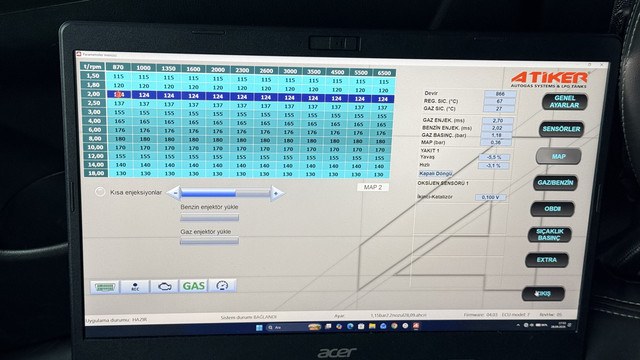Open the Atiker app icon on taskbar
Image resolution: width=640 pixels, height=360 pixels.
pos(416,326)
